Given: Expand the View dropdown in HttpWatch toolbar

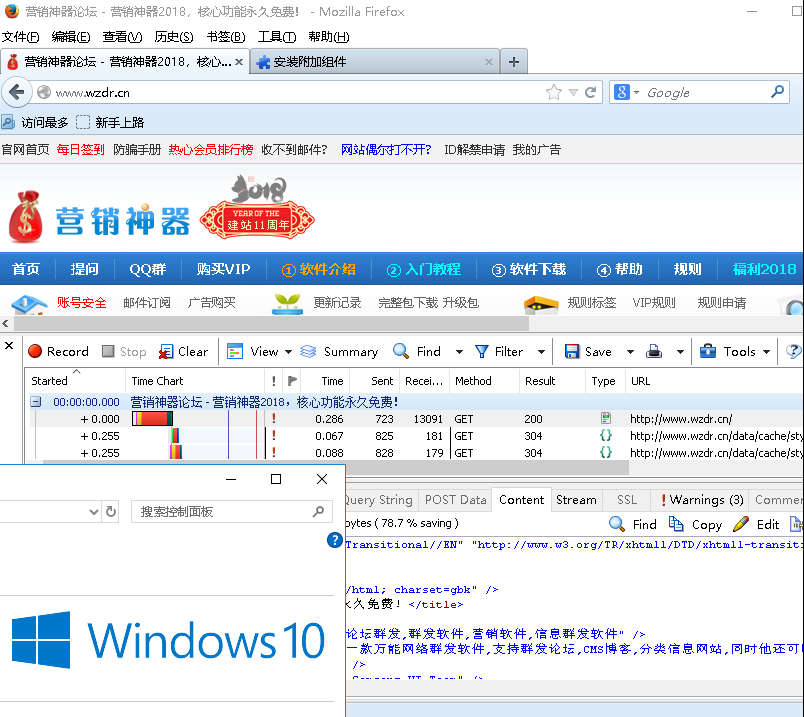Looking at the screenshot, I should 288,351.
